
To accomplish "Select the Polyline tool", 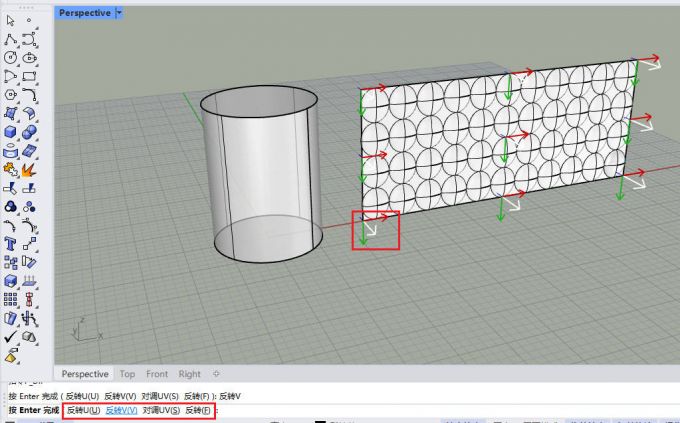I will click(10, 39).
